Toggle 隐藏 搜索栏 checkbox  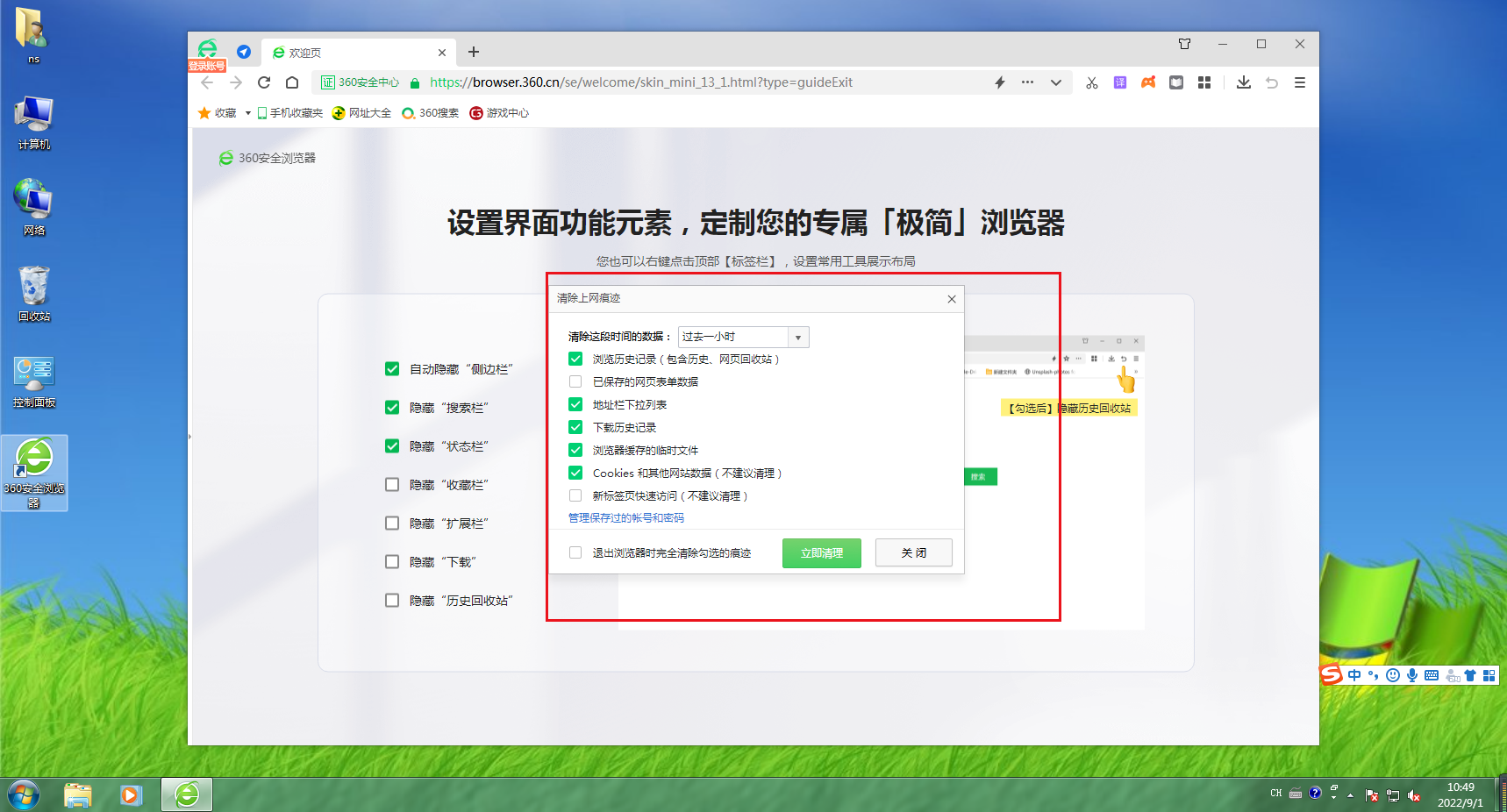392,408
